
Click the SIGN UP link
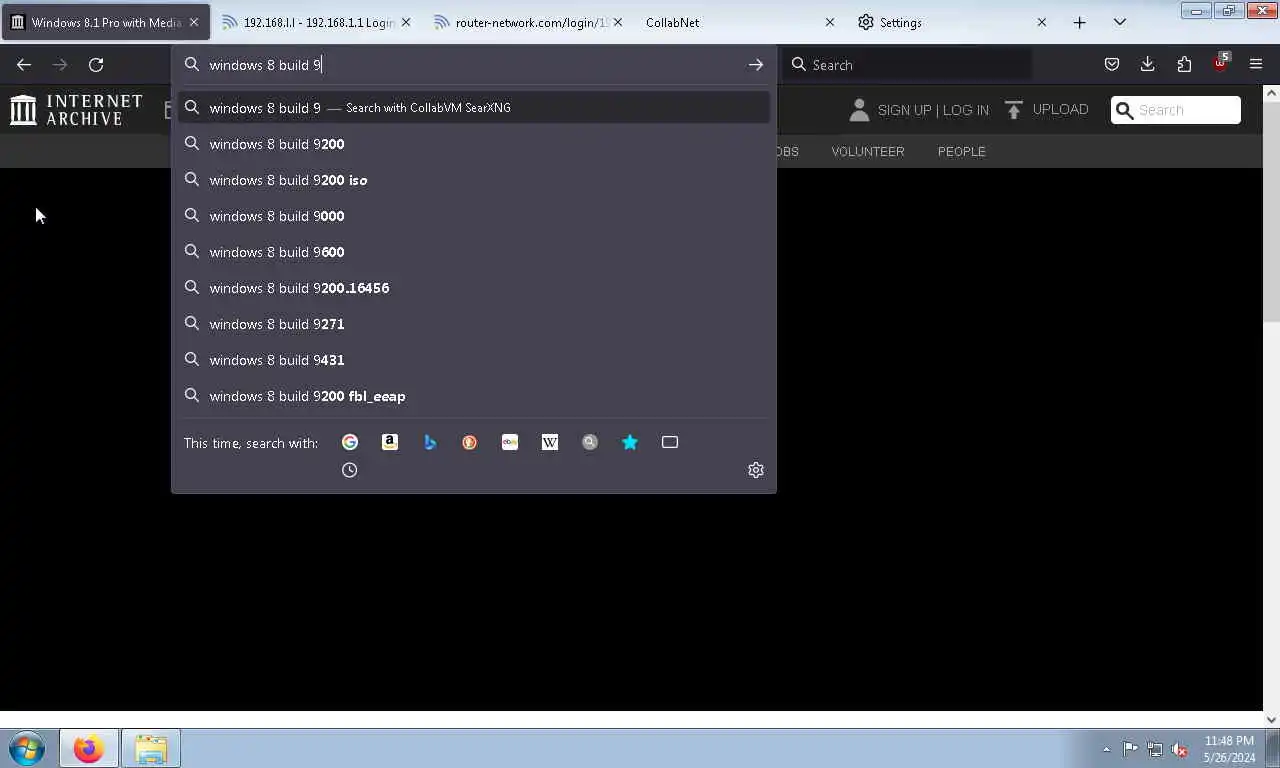click(903, 110)
